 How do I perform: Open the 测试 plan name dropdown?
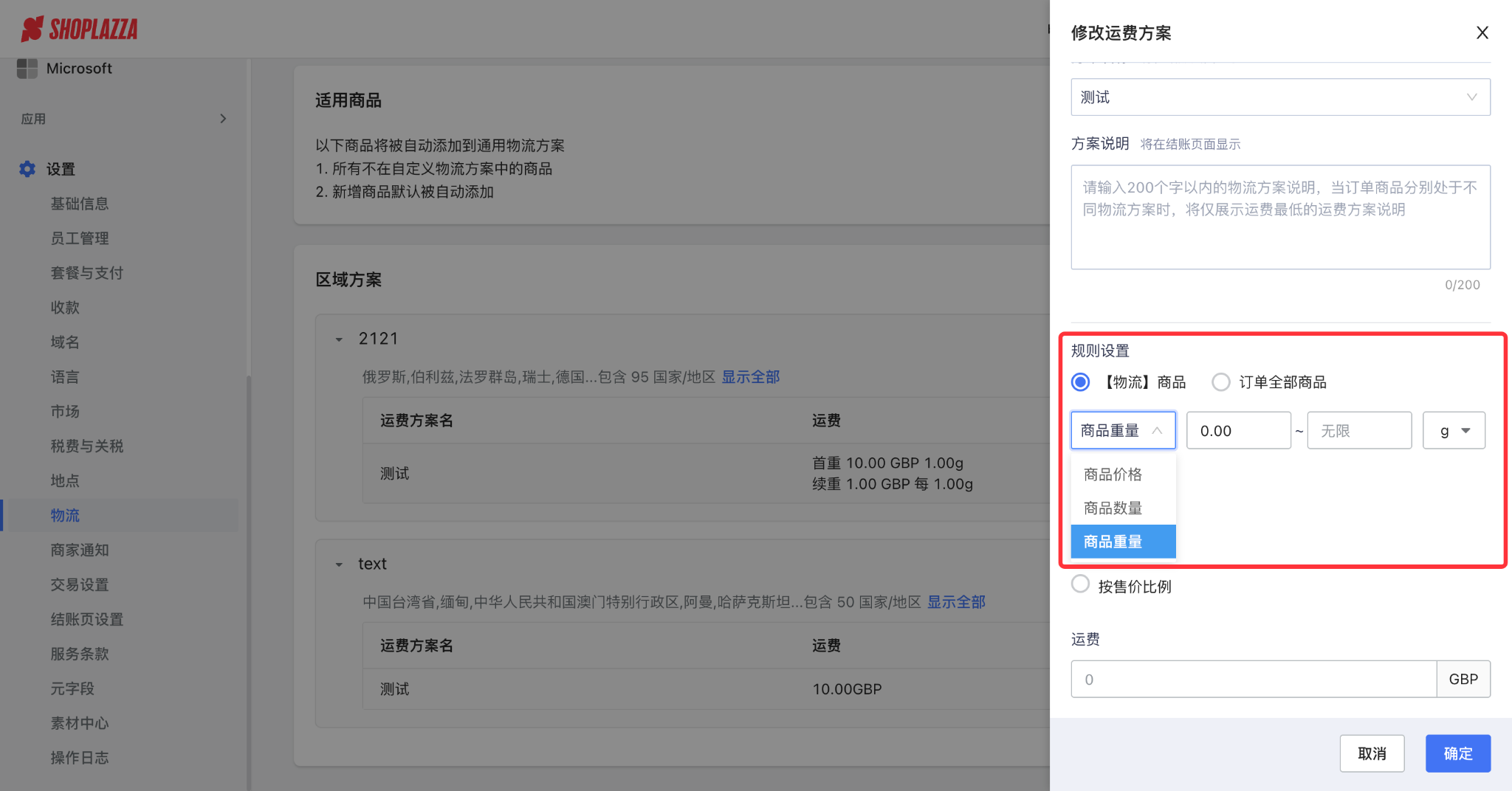[x=1279, y=97]
